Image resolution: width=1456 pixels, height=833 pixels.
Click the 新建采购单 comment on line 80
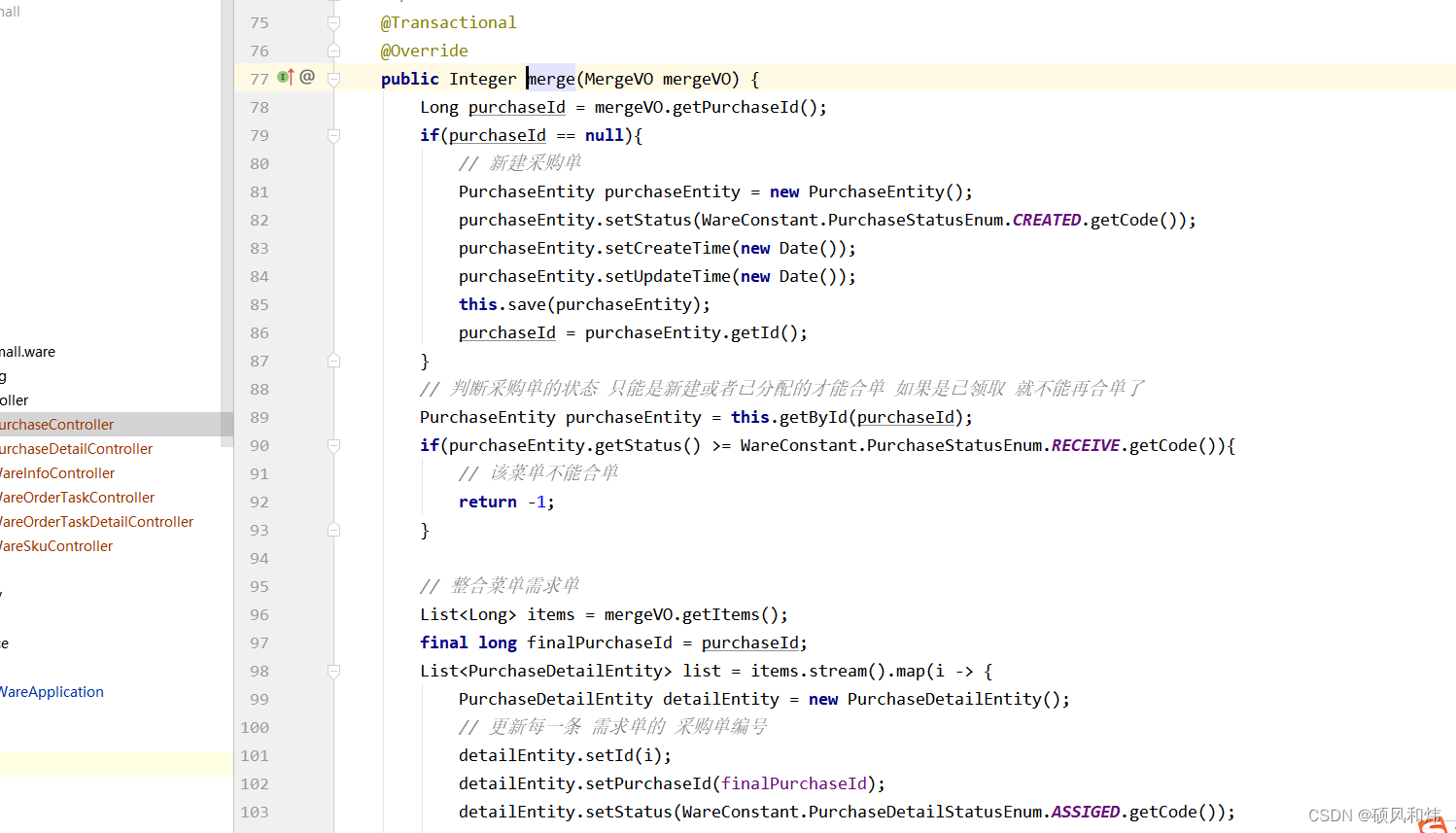(x=520, y=163)
